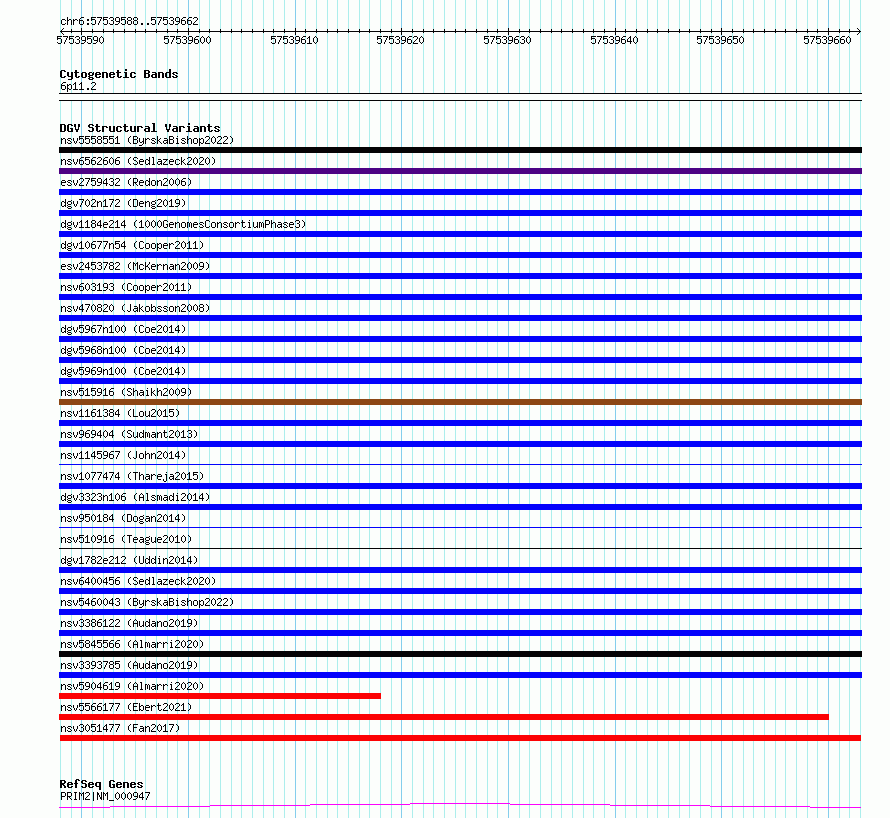Open the dgv5969n100 (Coe2014) label
This screenshot has height=818, width=890.
123,371
